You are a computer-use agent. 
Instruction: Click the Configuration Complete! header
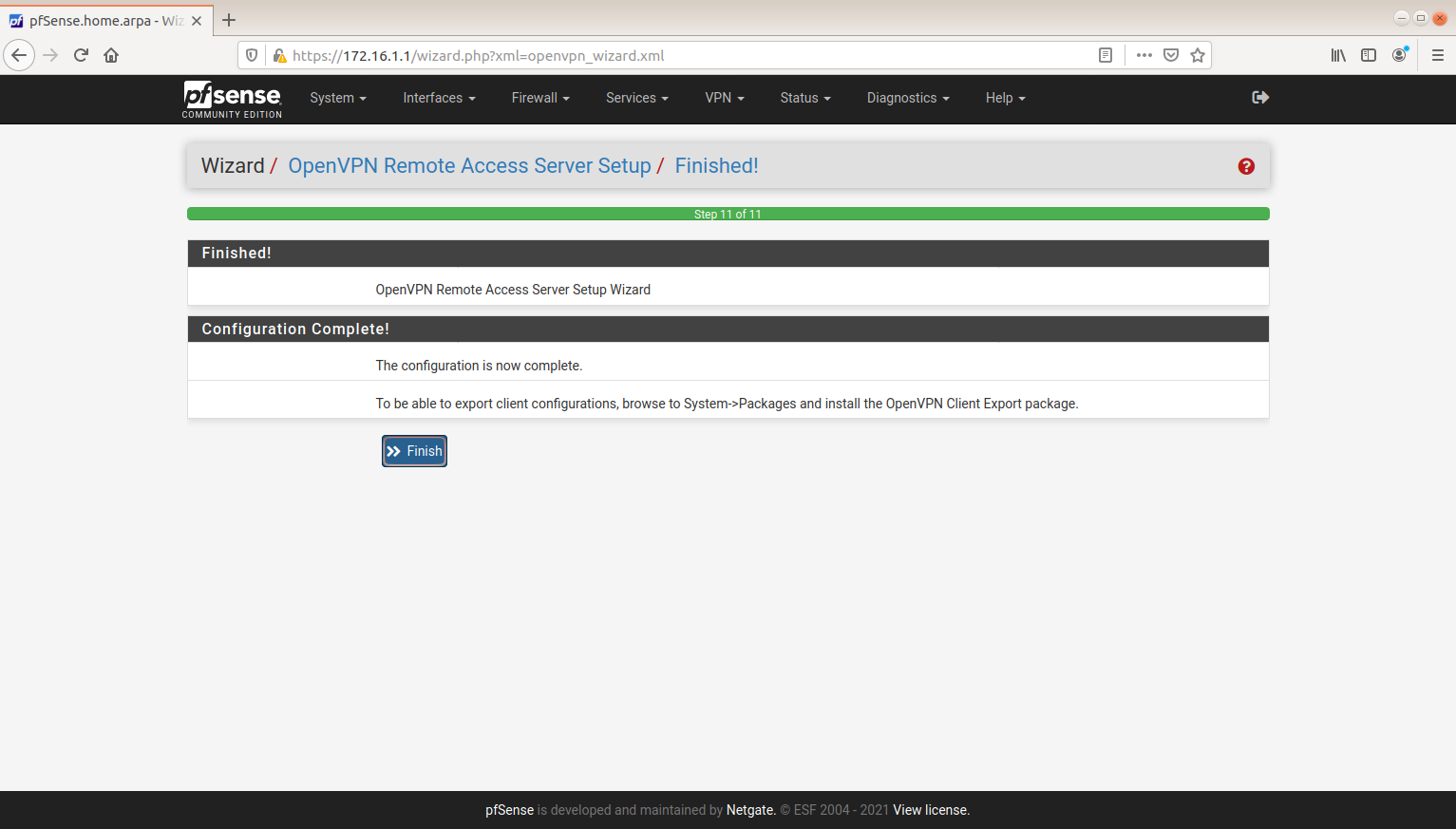728,329
